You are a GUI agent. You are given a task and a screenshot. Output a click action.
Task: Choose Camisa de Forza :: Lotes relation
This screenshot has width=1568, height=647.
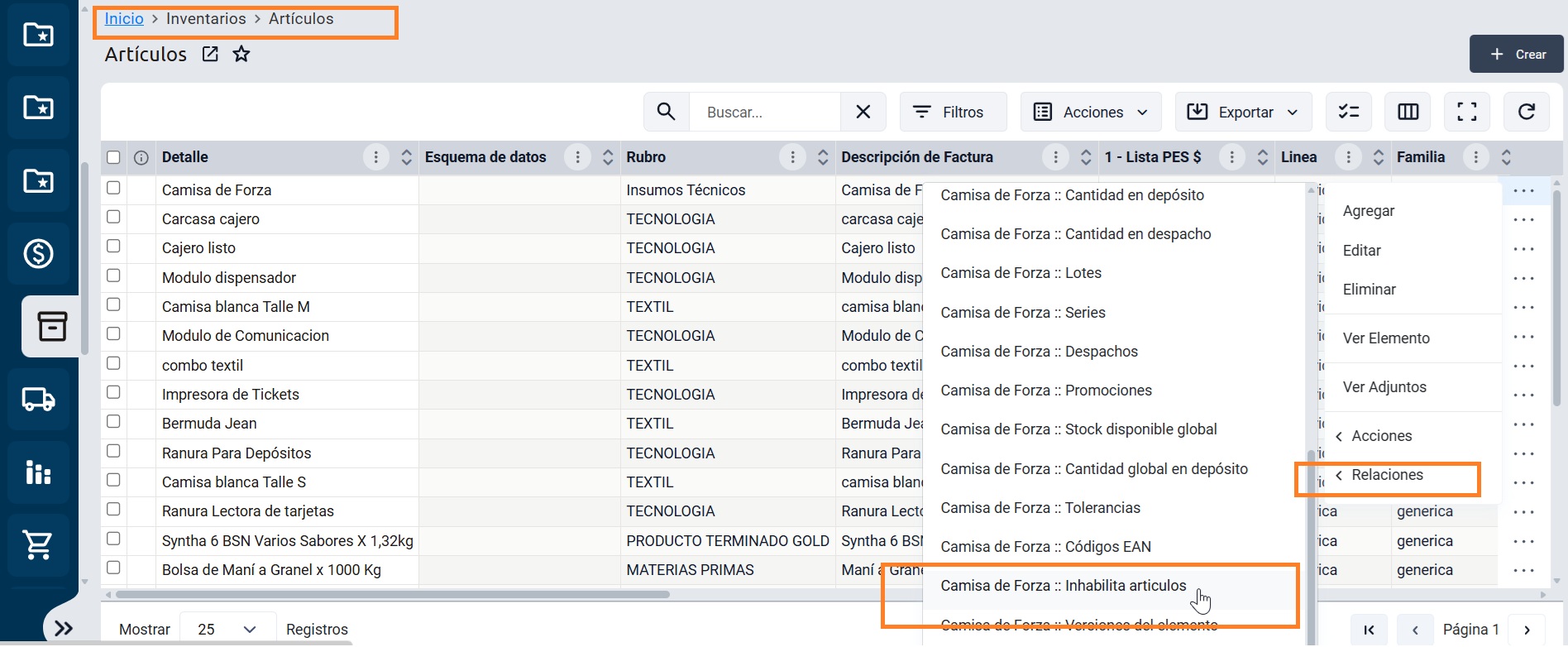[x=1021, y=273]
